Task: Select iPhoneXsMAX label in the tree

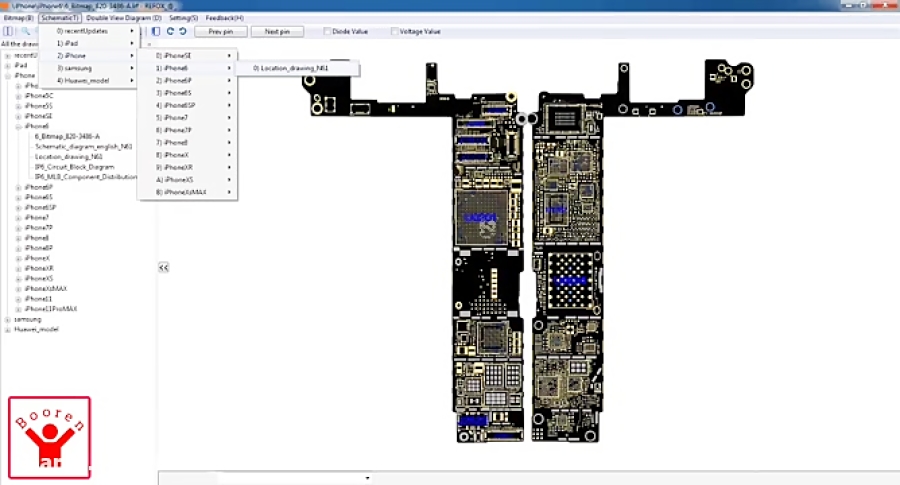Action: [46, 289]
